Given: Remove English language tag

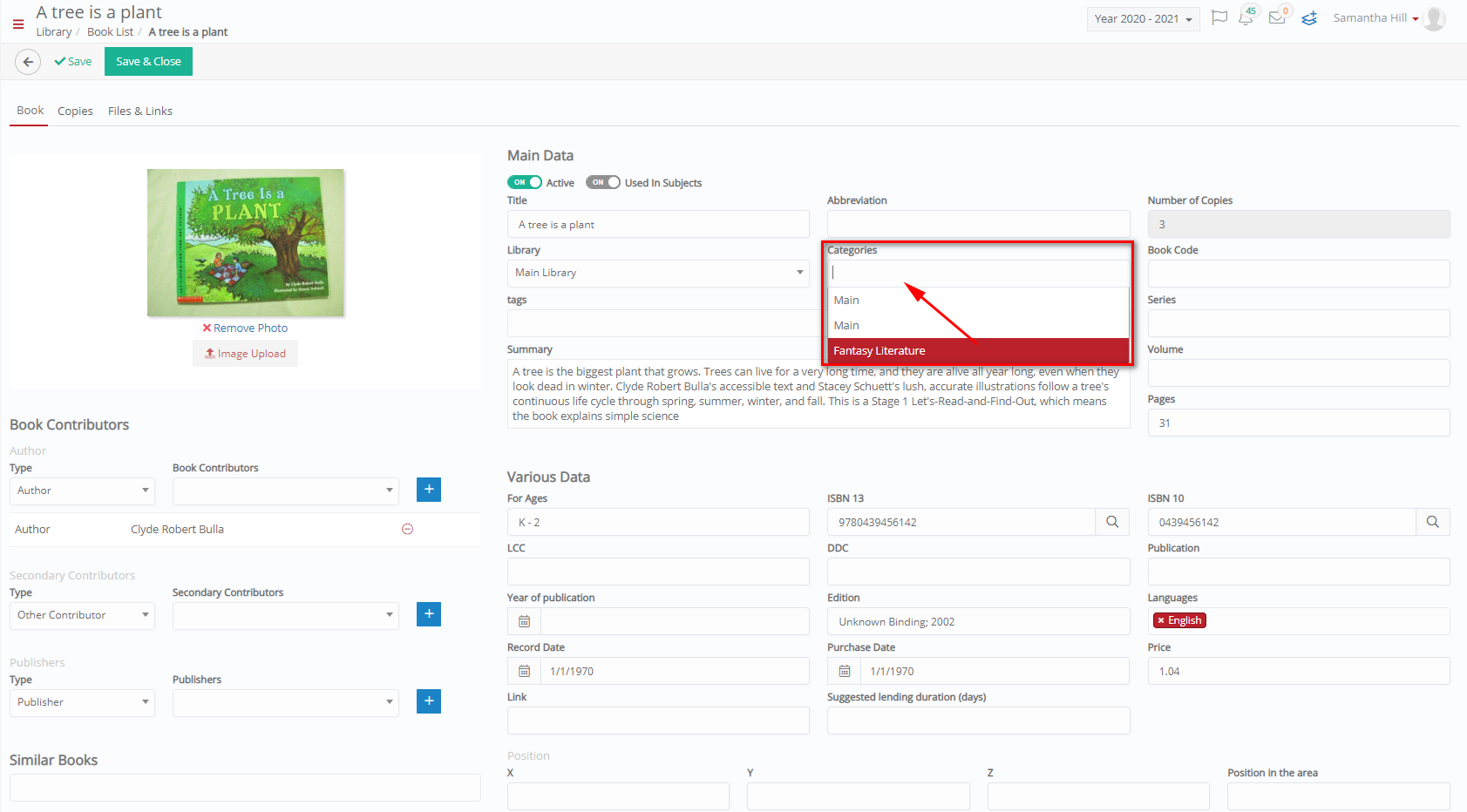Looking at the screenshot, I should [1161, 620].
